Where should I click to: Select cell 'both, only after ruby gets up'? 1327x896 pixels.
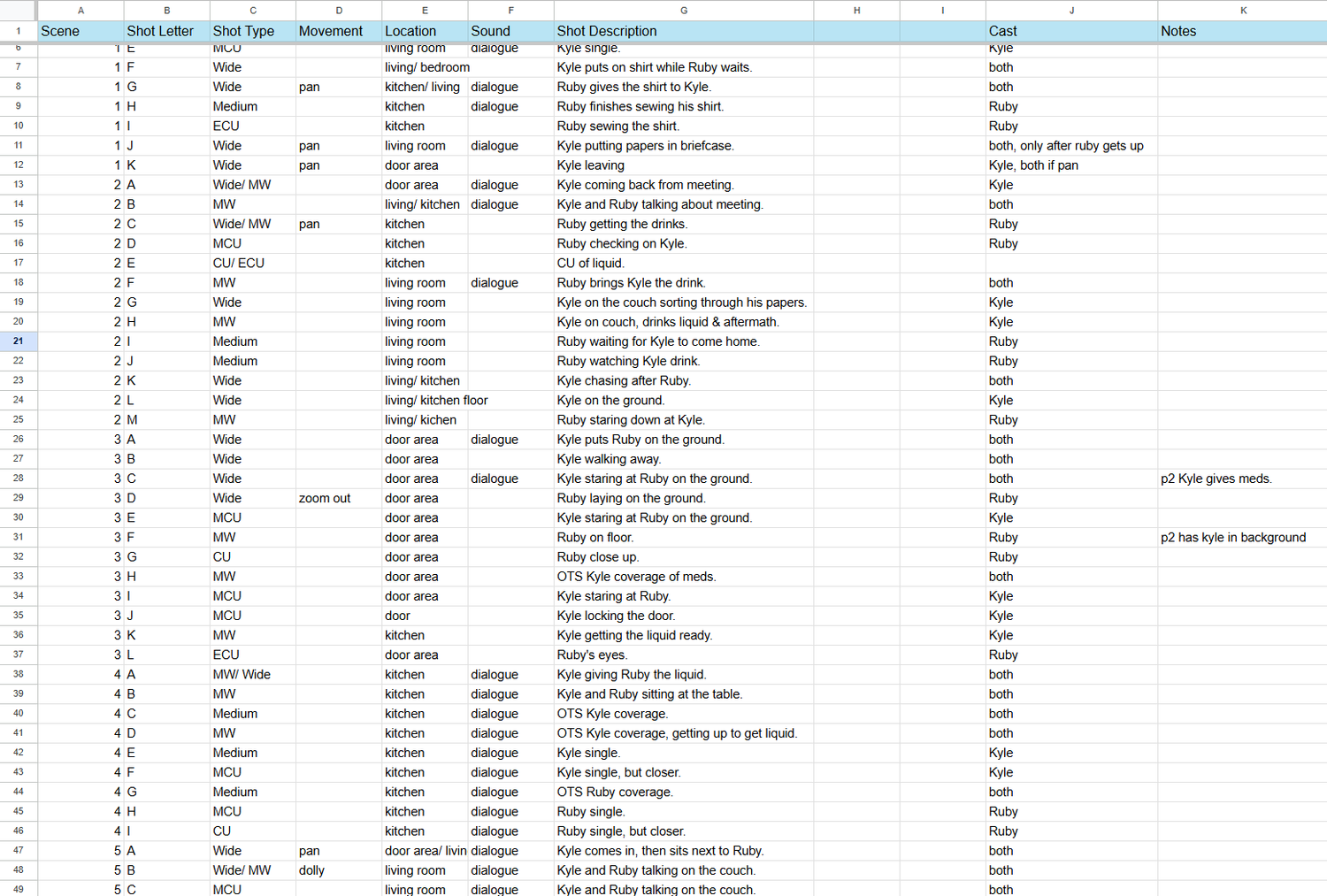coord(1071,146)
